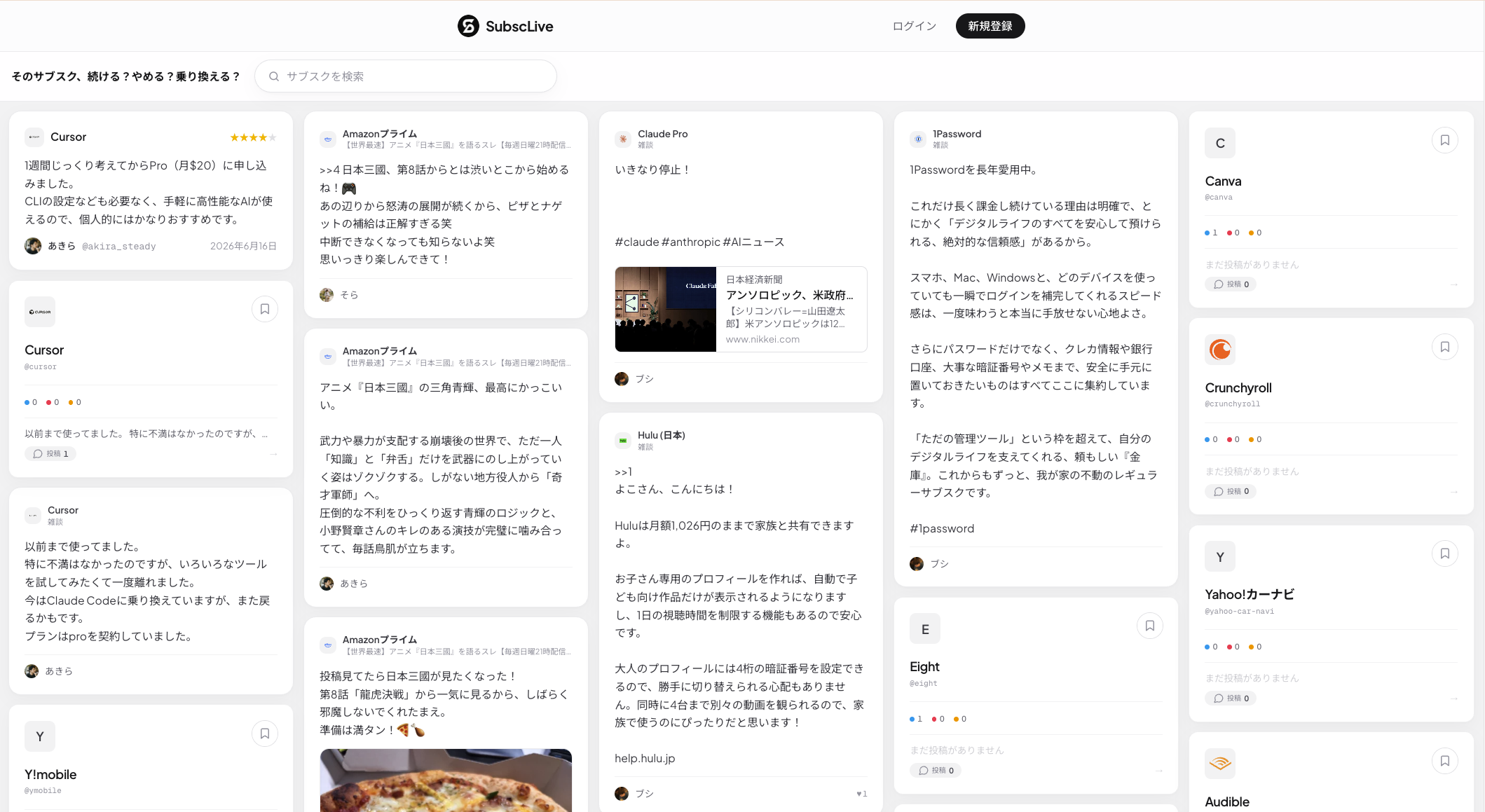Screen dimensions: 1485x812
Task: Click the arrow icon in the Yahoo!カーナビ card
Action: click(x=1453, y=699)
